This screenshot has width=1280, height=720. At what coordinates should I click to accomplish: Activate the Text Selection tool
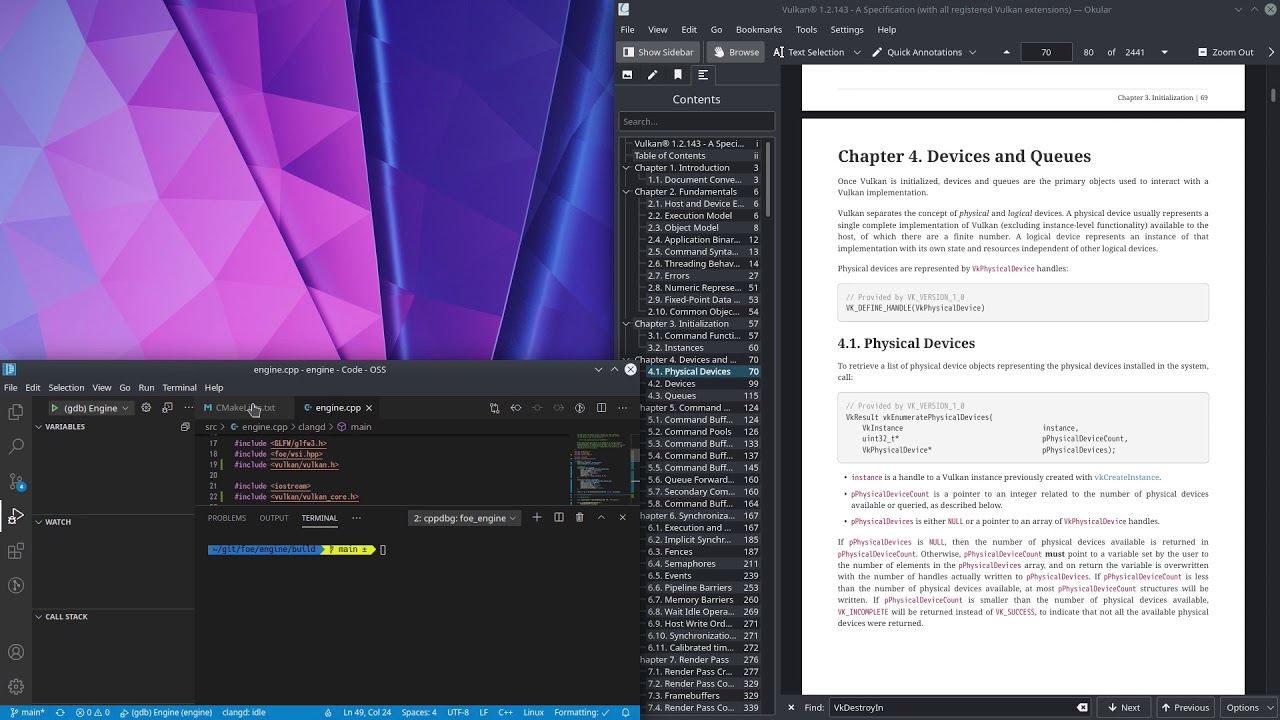click(x=807, y=52)
